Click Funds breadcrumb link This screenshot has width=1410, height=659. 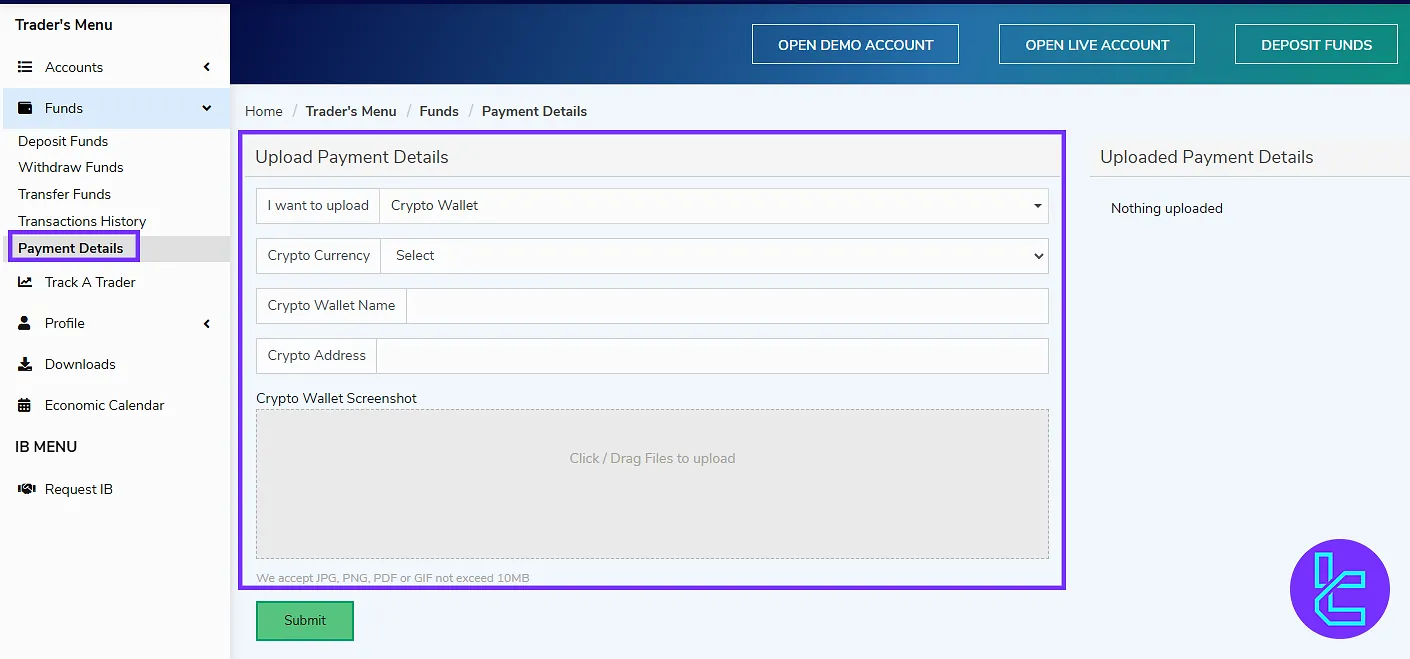point(439,111)
